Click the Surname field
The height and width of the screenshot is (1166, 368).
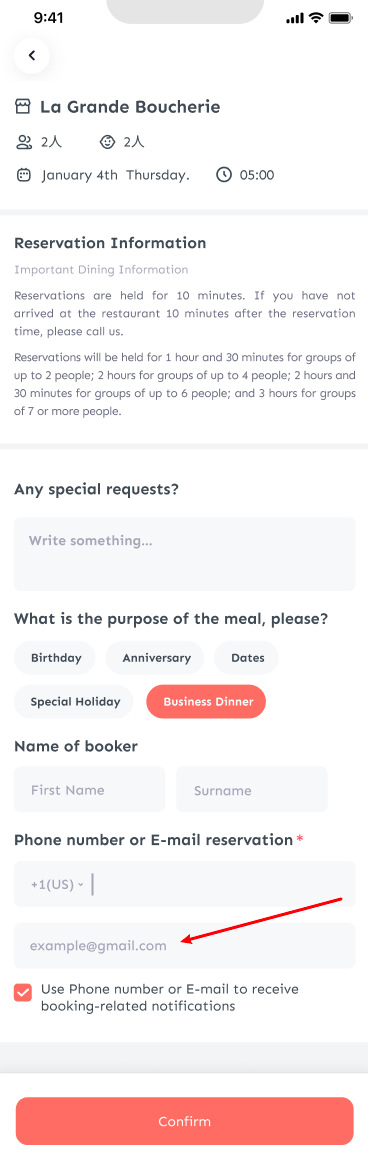(252, 790)
